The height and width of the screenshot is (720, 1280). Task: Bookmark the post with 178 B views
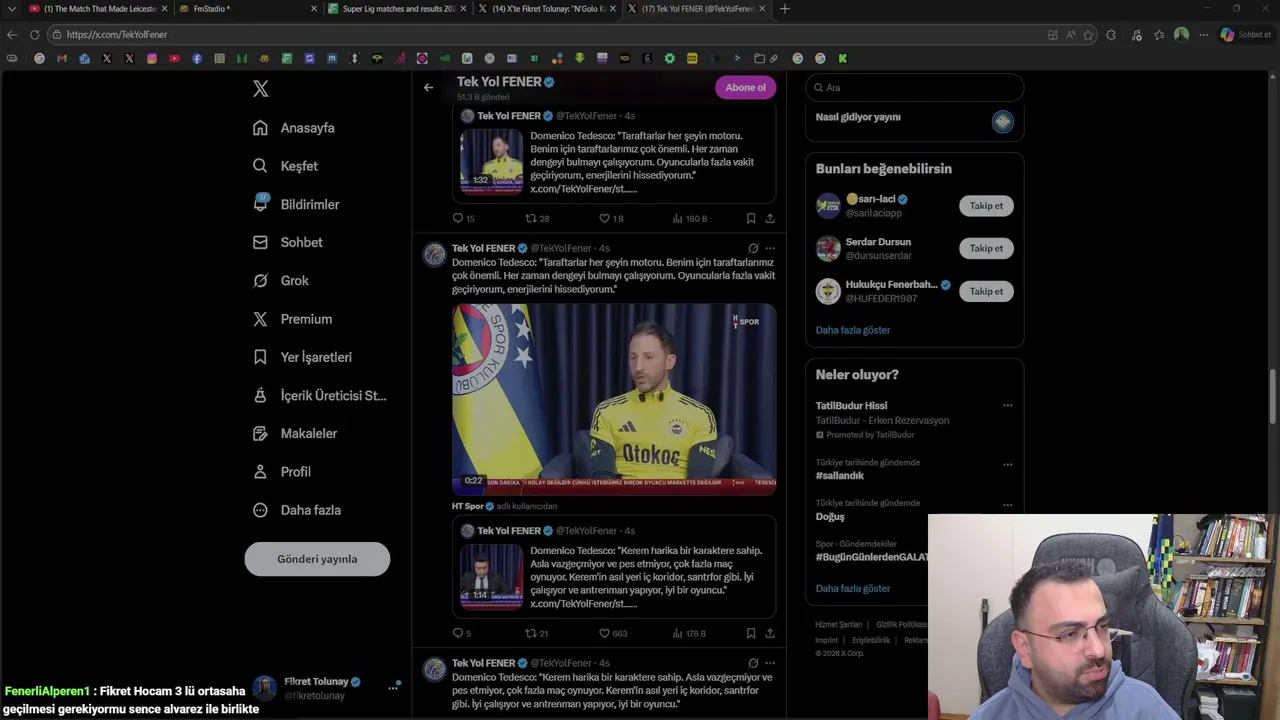point(750,633)
